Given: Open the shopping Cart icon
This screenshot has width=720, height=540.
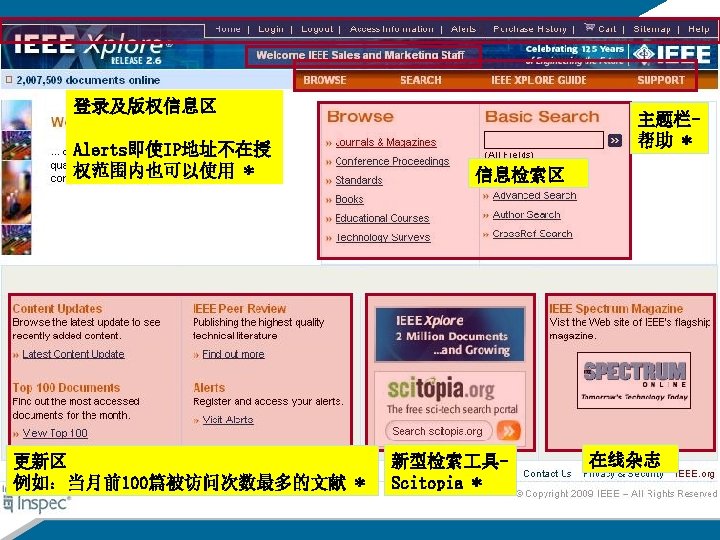Looking at the screenshot, I should coord(589,28).
